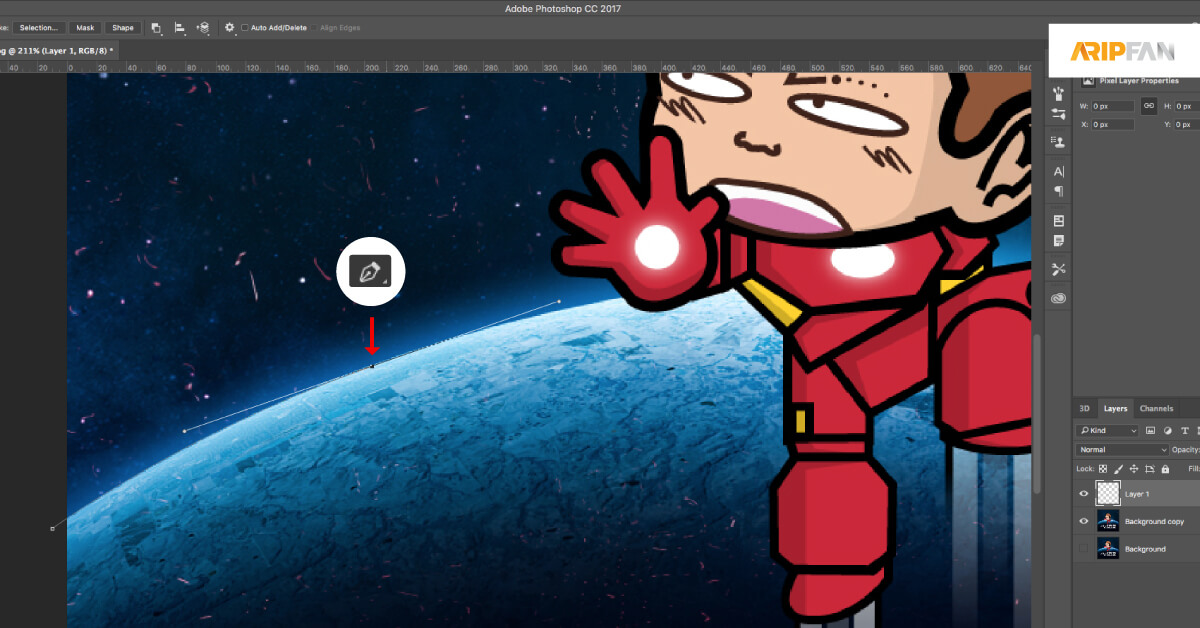Filter layers by adjustment layer icon
This screenshot has width=1200, height=628.
(x=1166, y=430)
